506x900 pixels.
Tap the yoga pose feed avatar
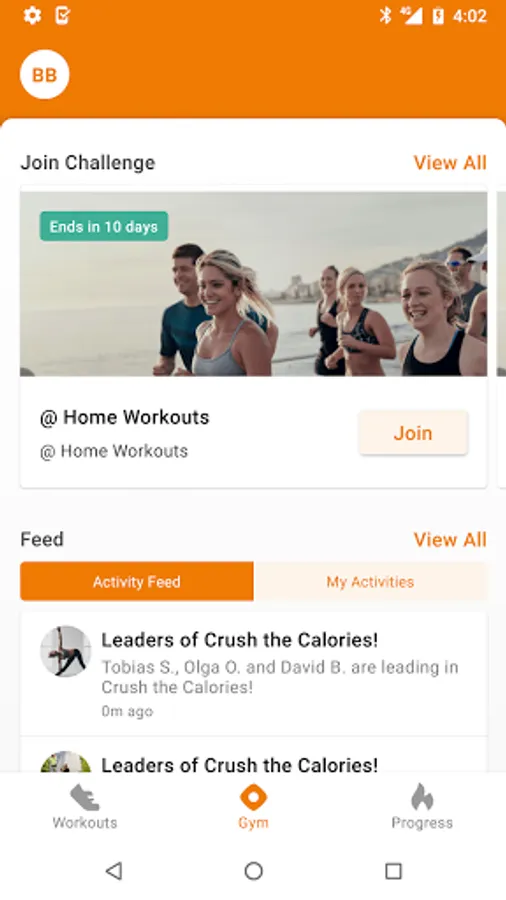click(x=65, y=651)
